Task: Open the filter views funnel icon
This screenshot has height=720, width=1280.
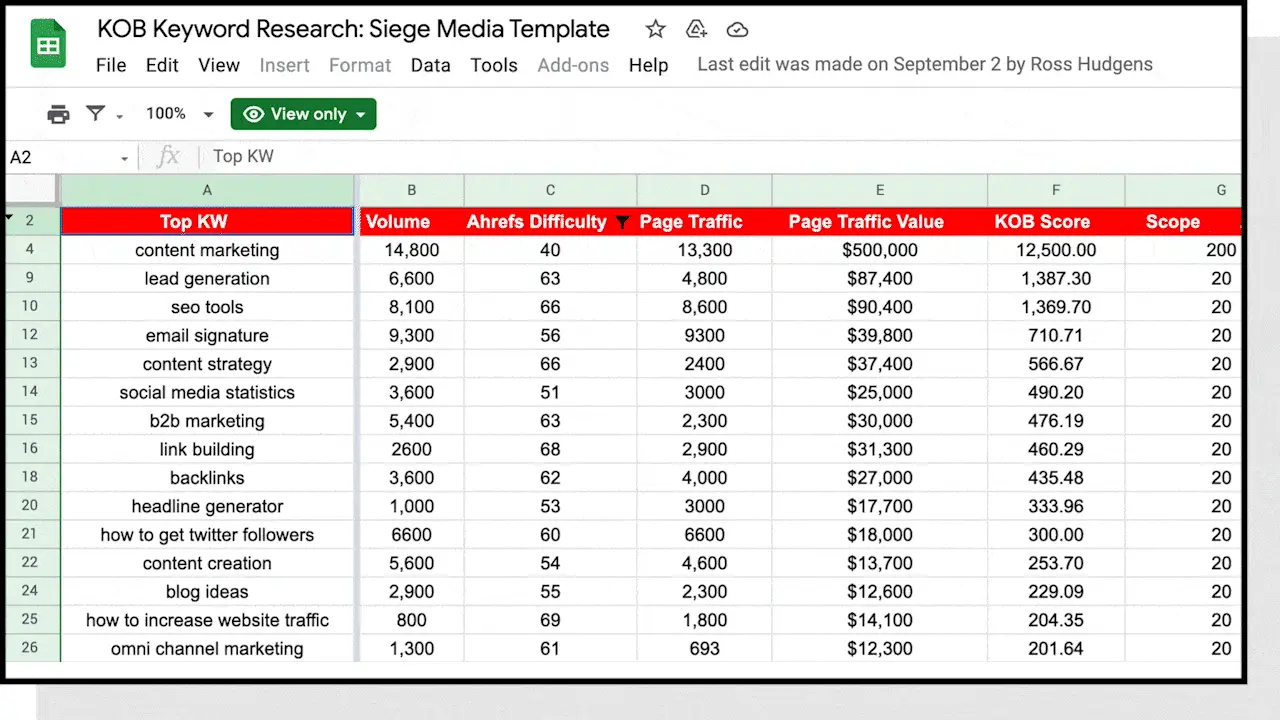Action: pyautogui.click(x=96, y=114)
